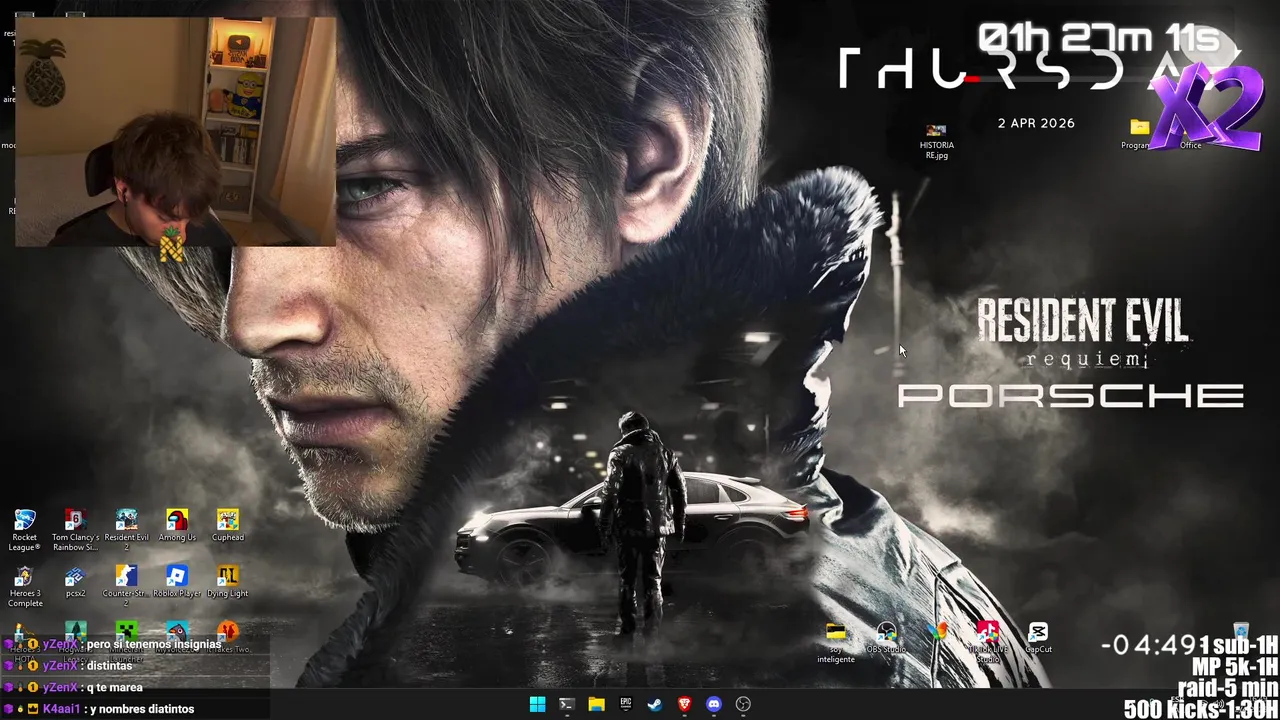Open the Counter-Strike 2 shortcut

pyautogui.click(x=126, y=587)
